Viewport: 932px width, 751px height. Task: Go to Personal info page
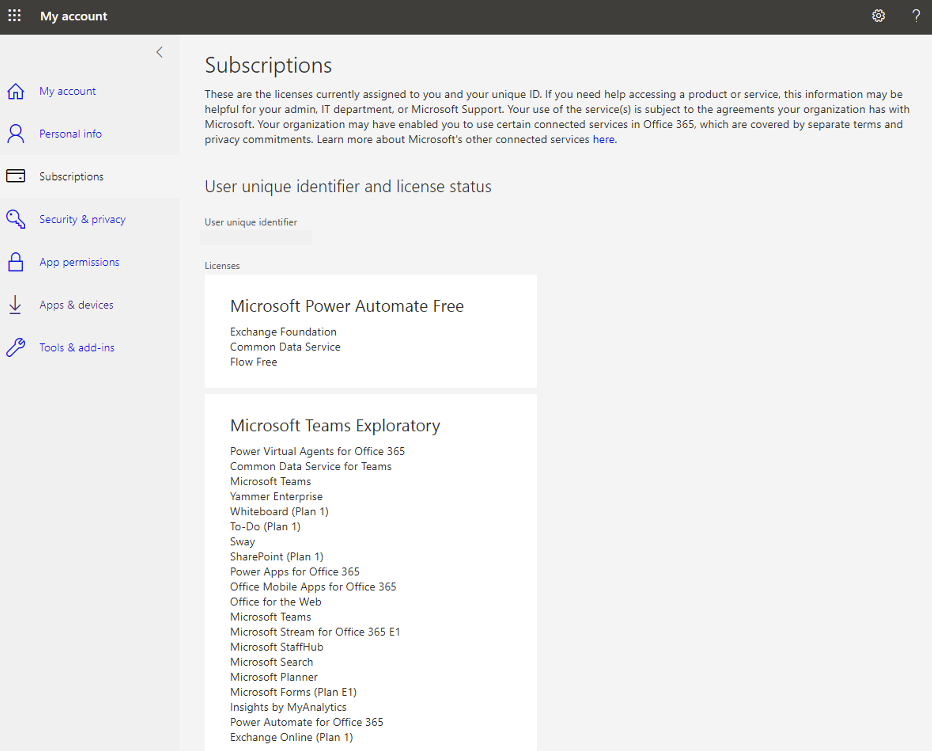(70, 134)
